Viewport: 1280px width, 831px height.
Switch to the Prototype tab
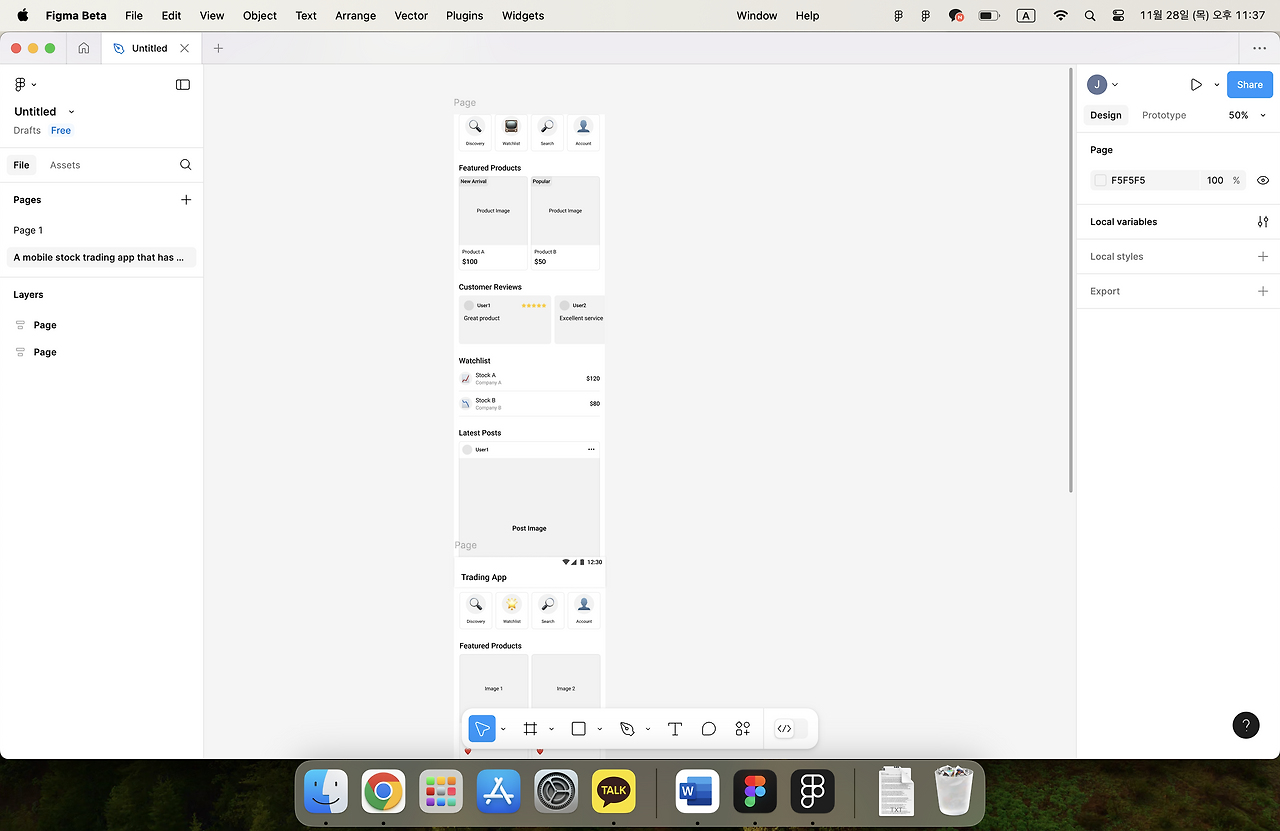1164,115
